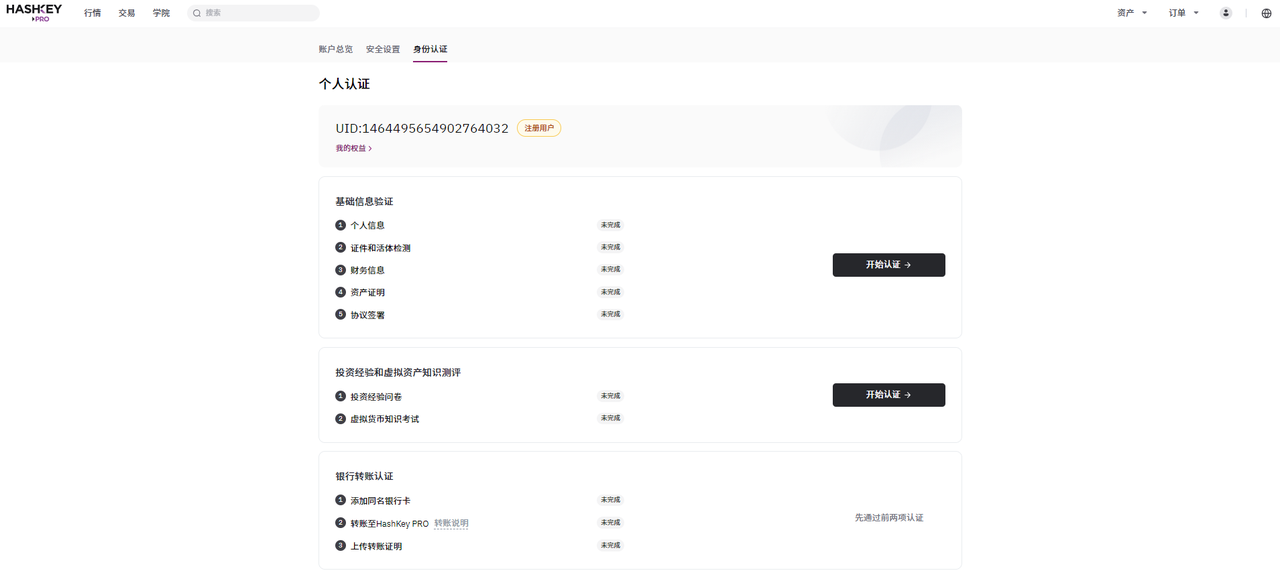Click the 注册用户 badge

[x=539, y=128]
